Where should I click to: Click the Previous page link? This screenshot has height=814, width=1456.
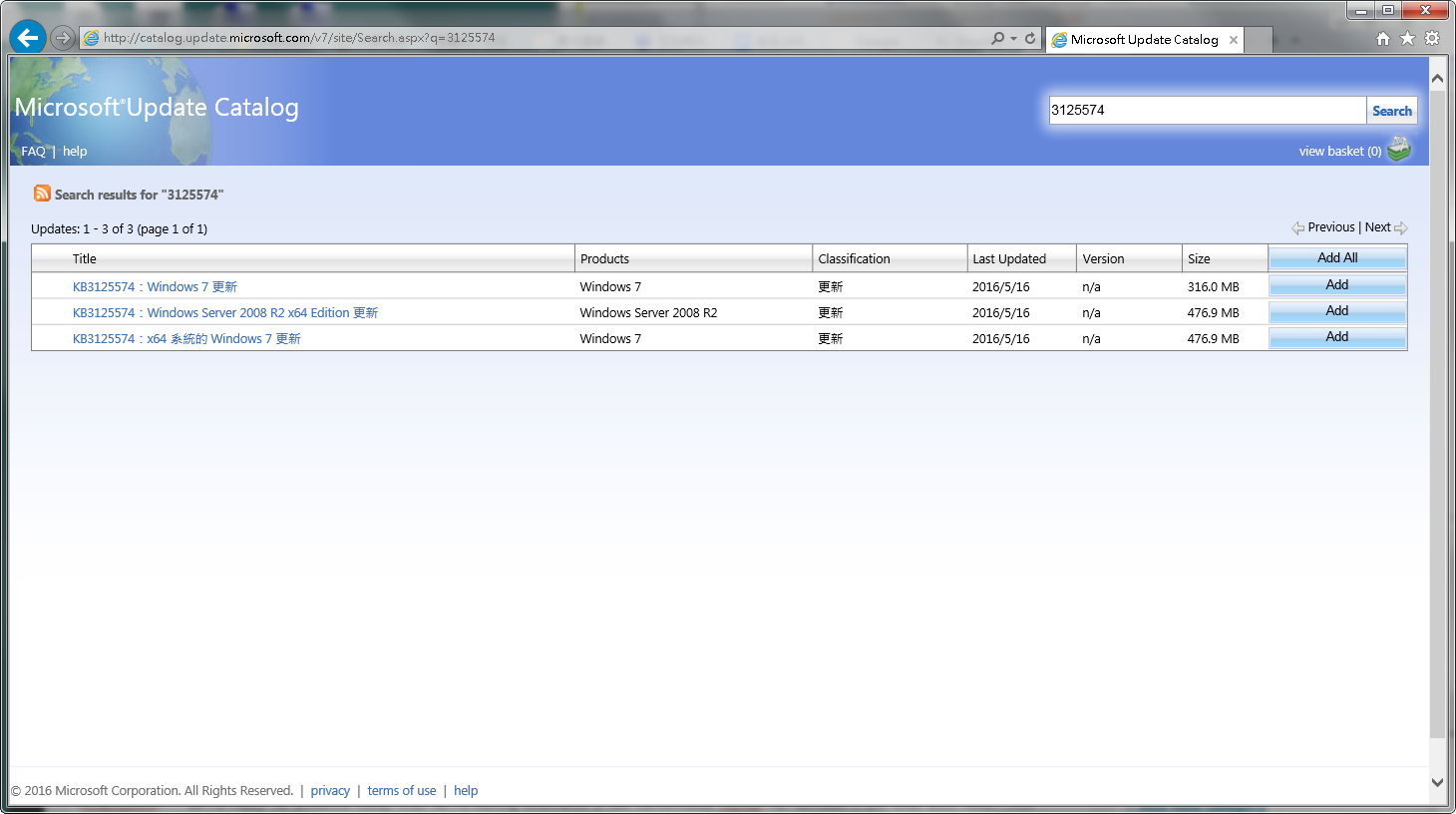(x=1331, y=227)
